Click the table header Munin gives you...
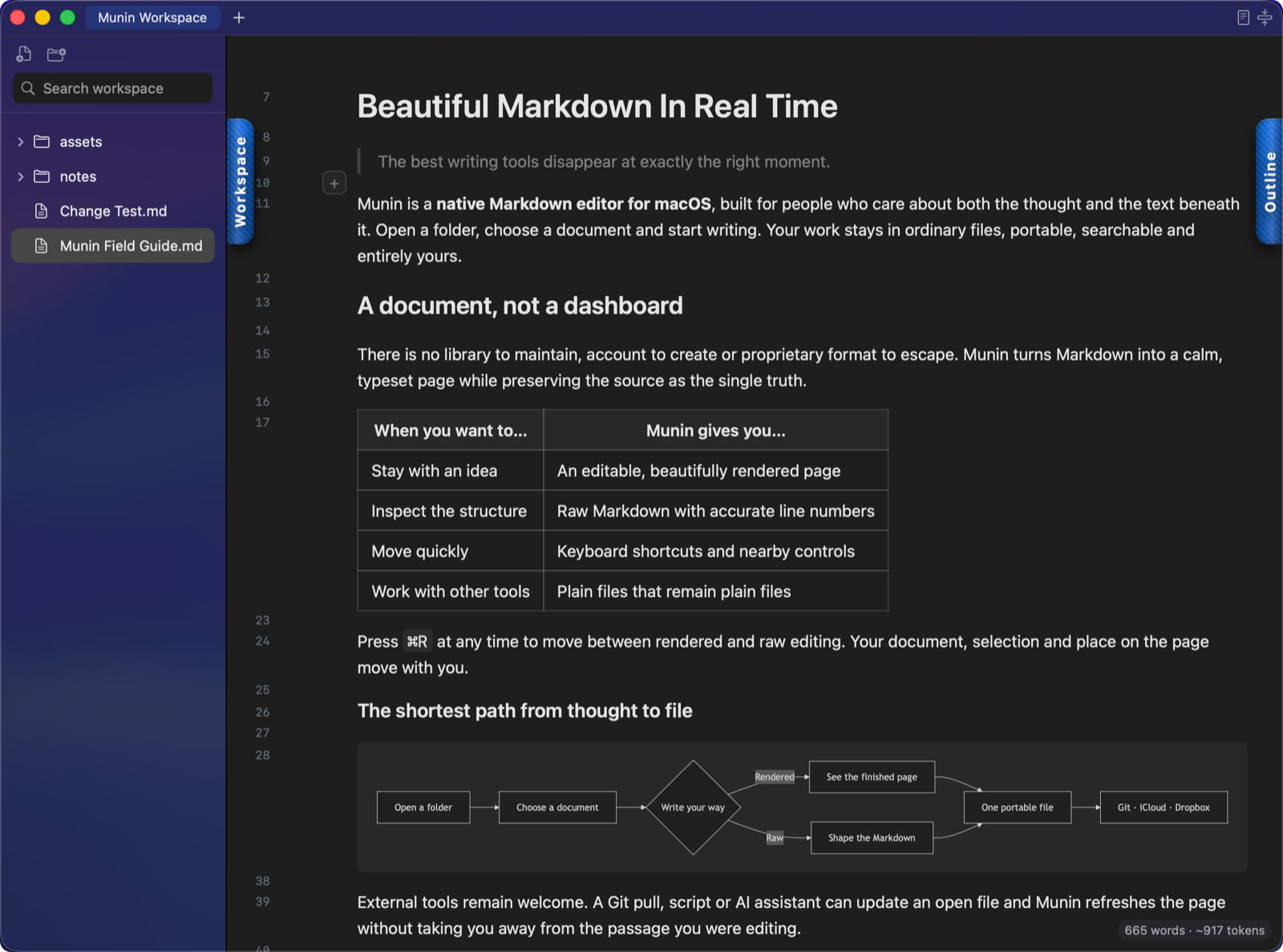1283x952 pixels. pyautogui.click(x=716, y=431)
